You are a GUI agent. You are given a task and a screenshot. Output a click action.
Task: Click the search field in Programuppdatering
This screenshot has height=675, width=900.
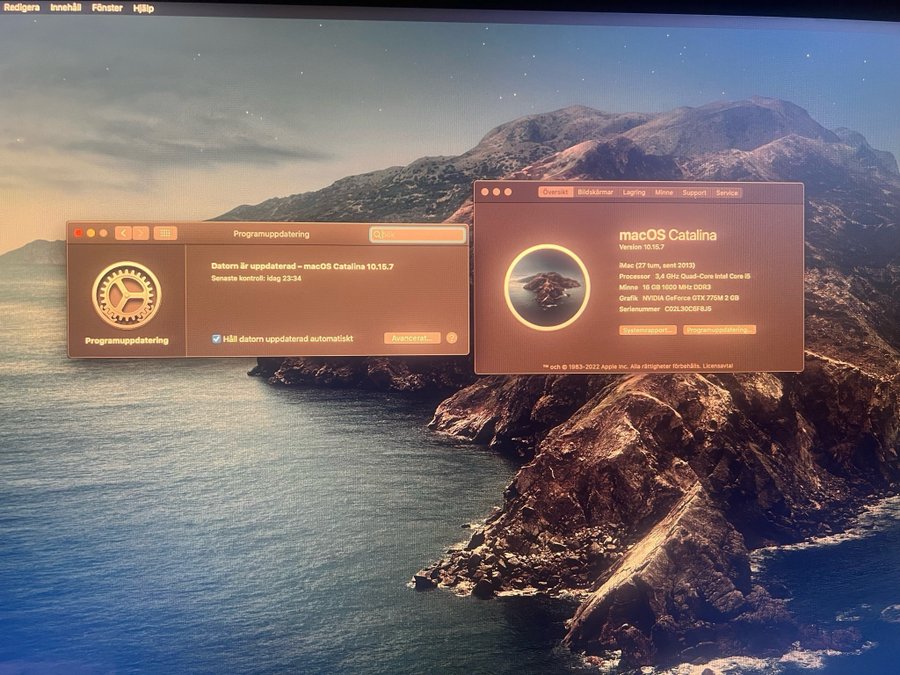pos(418,234)
